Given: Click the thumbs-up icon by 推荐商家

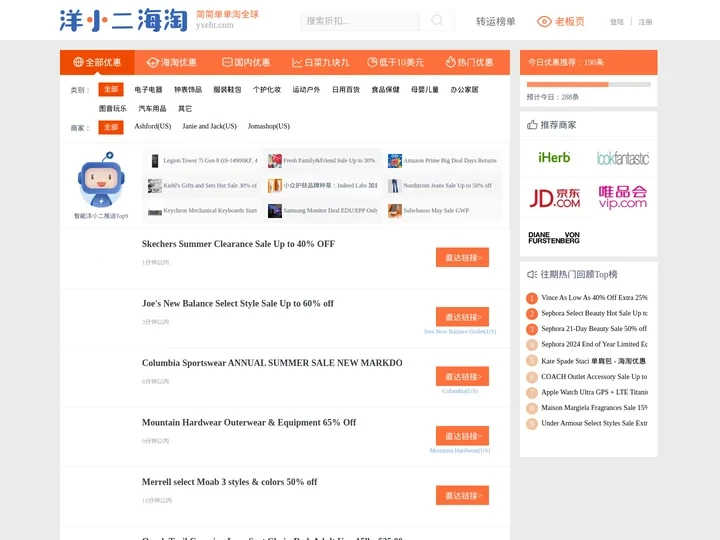Looking at the screenshot, I should tap(532, 124).
